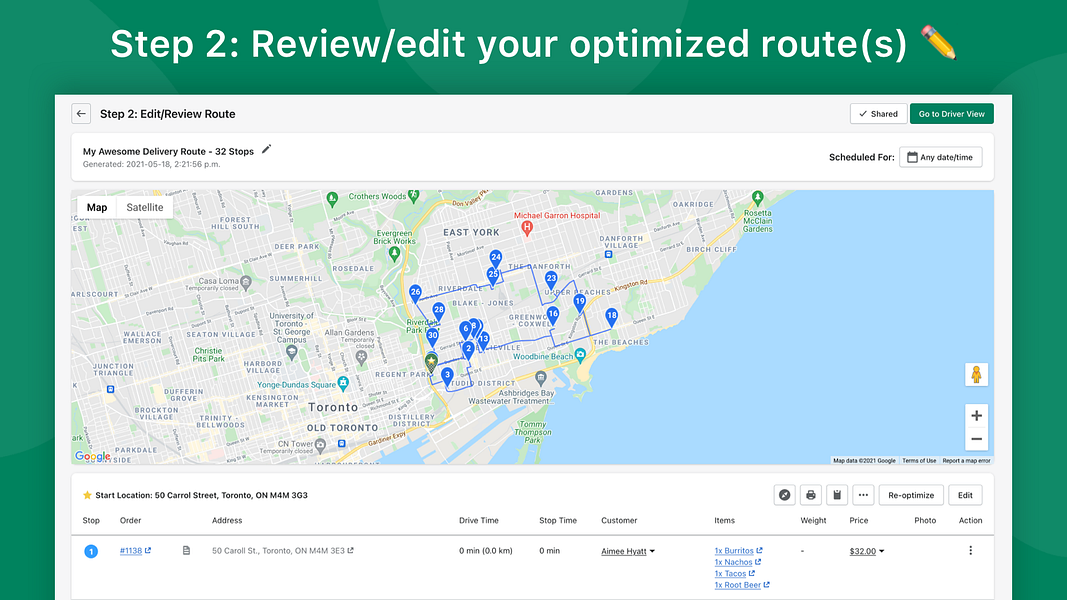Viewport: 1067px width, 600px height.
Task: Open the three-dot more options toolbar button
Action: coord(863,495)
